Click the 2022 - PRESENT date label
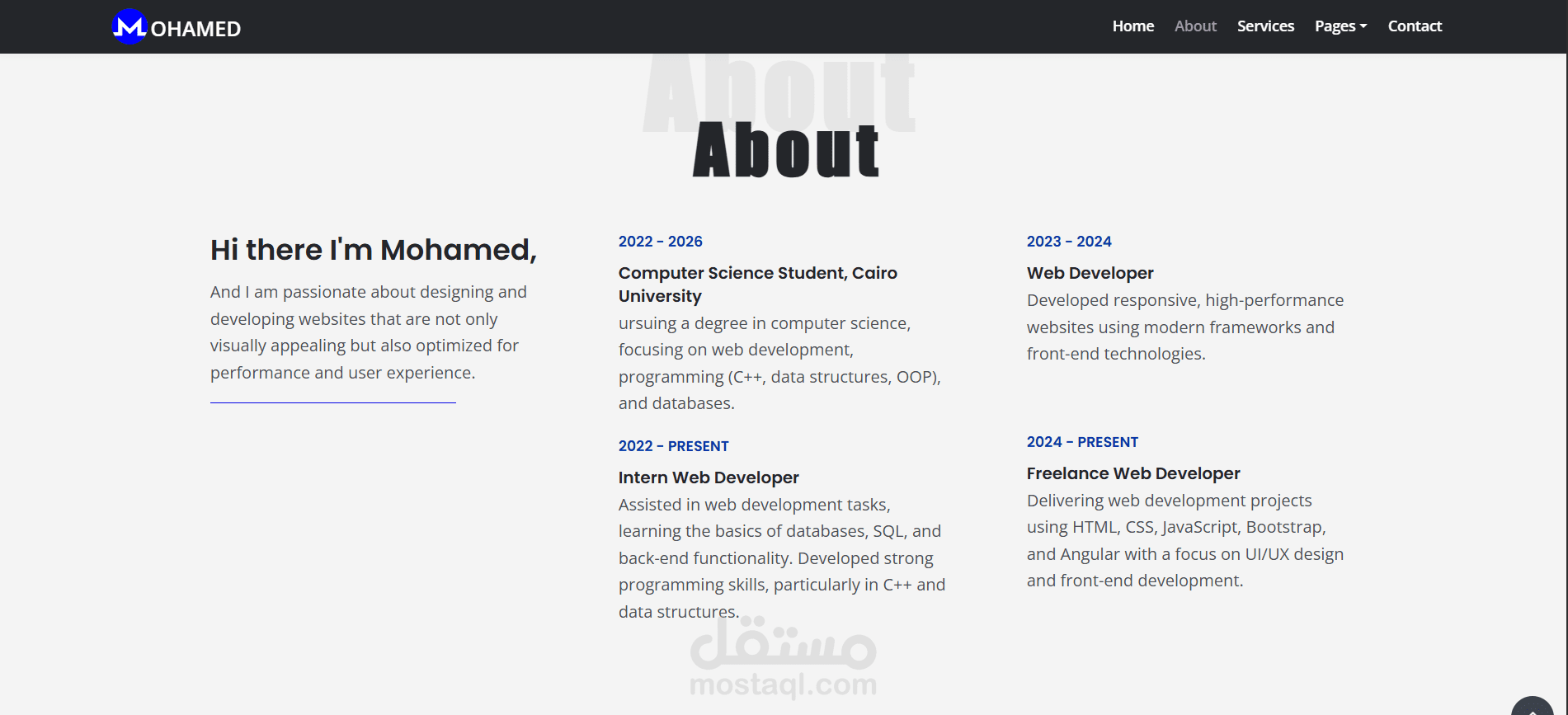 [674, 446]
